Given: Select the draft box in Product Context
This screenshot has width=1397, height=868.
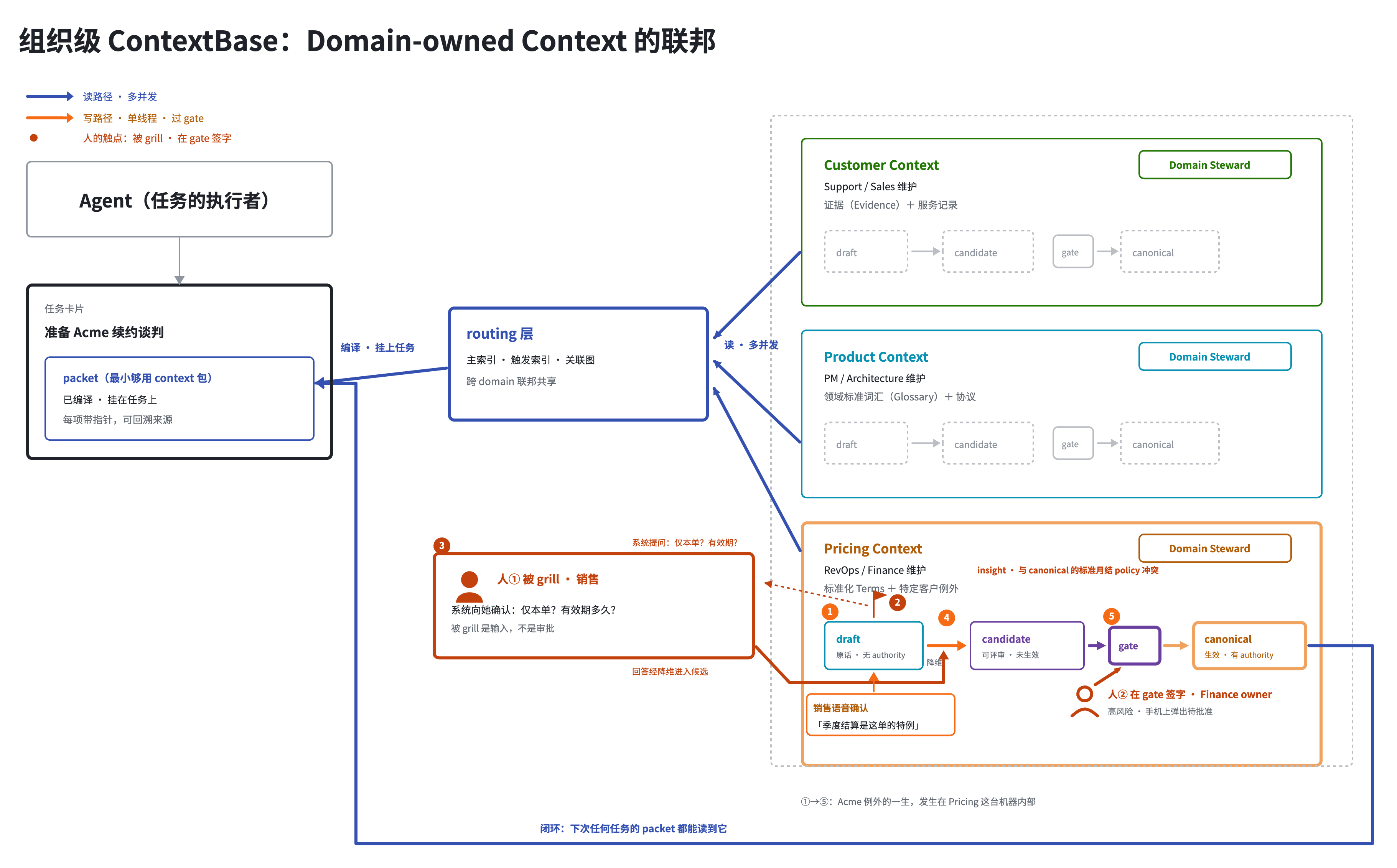Looking at the screenshot, I should (x=865, y=443).
